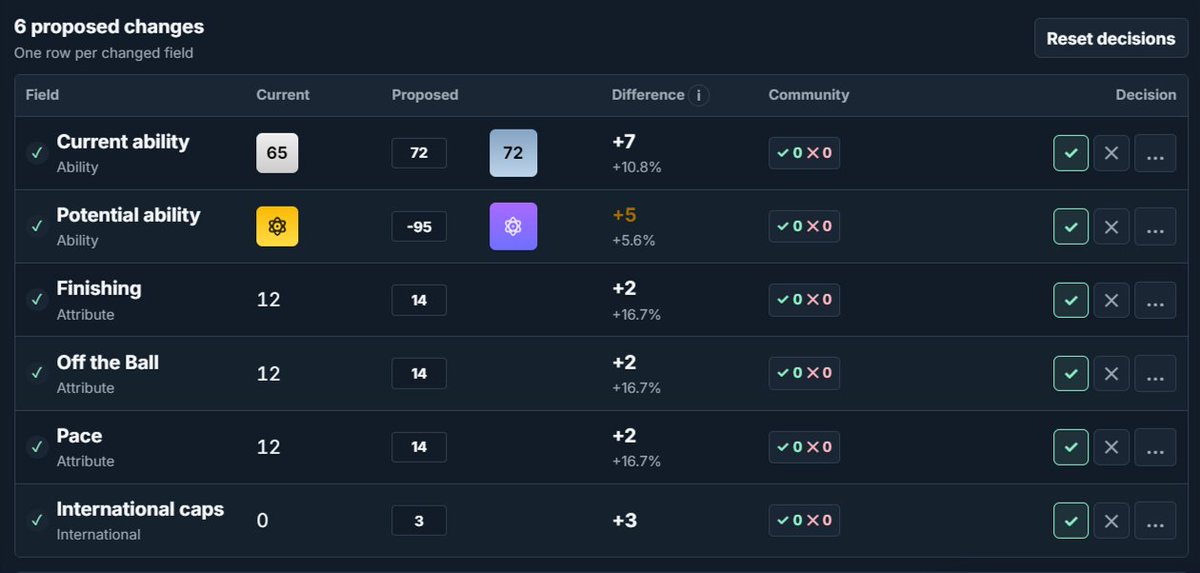
Task: Click community votes for International caps
Action: coord(804,520)
